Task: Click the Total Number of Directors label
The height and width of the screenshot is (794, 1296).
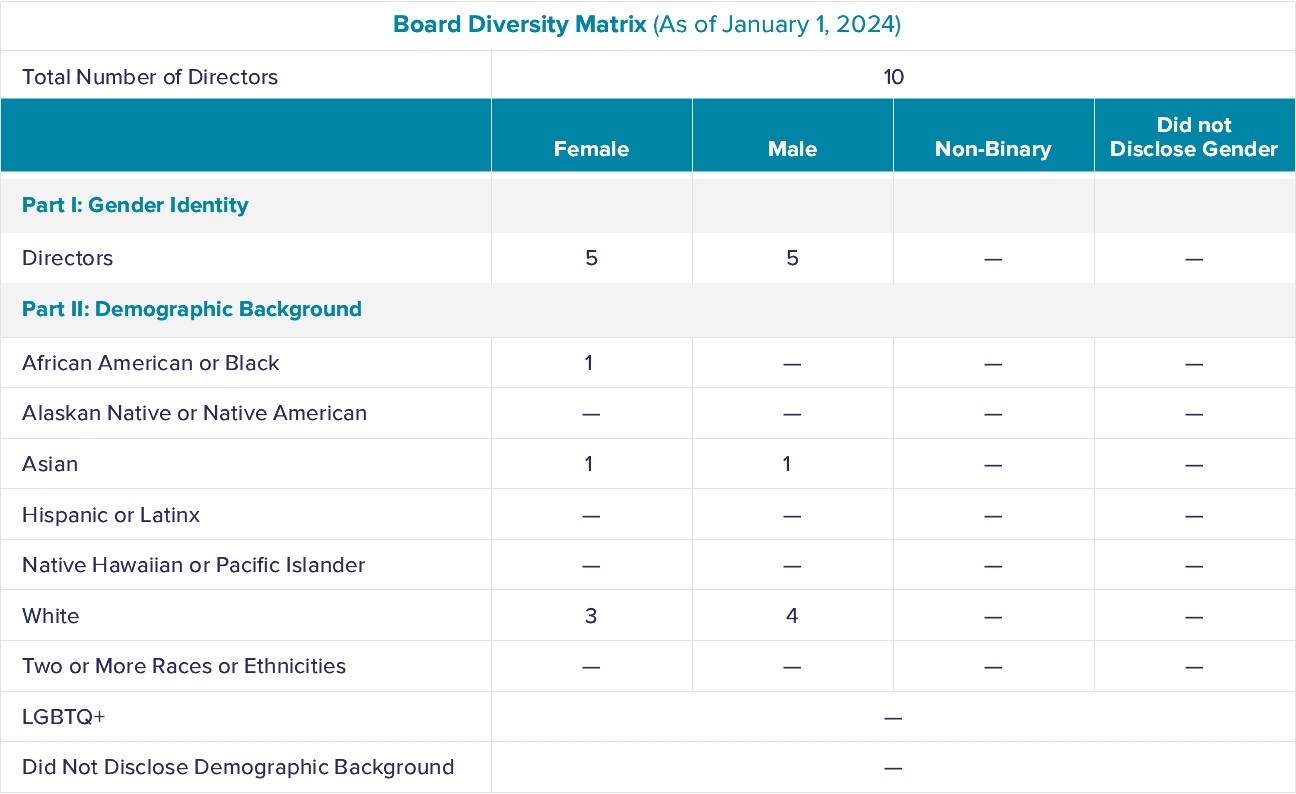Action: (150, 77)
